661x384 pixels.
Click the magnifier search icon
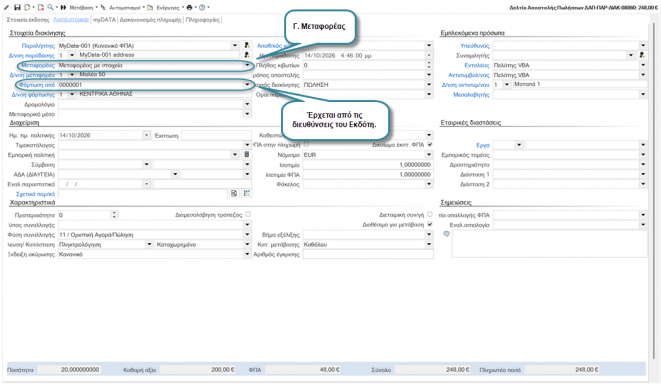[51, 7]
